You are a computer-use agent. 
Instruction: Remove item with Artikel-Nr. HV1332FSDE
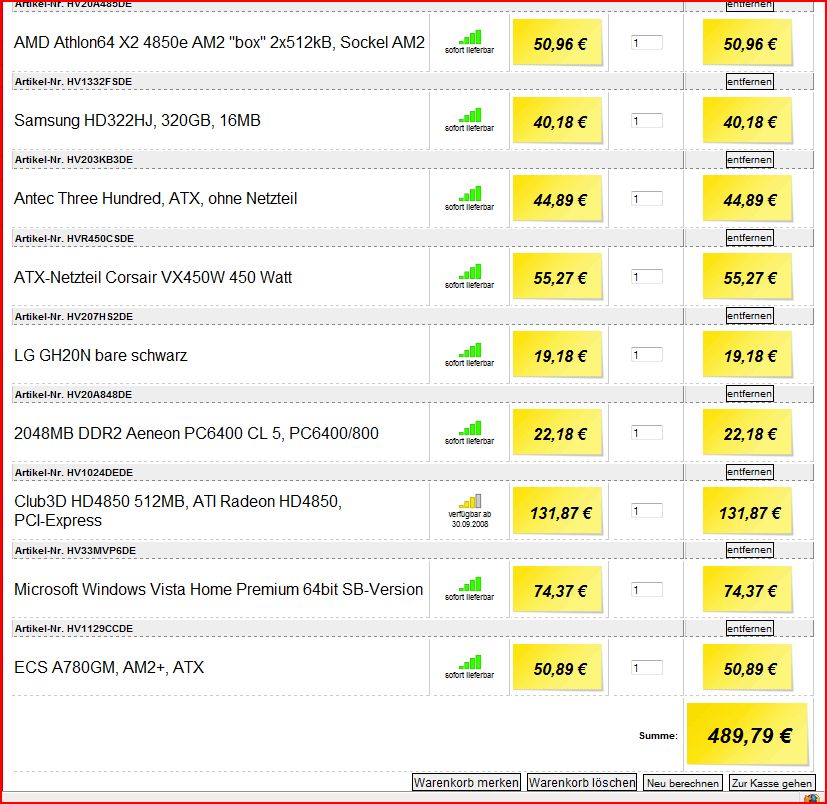(749, 82)
